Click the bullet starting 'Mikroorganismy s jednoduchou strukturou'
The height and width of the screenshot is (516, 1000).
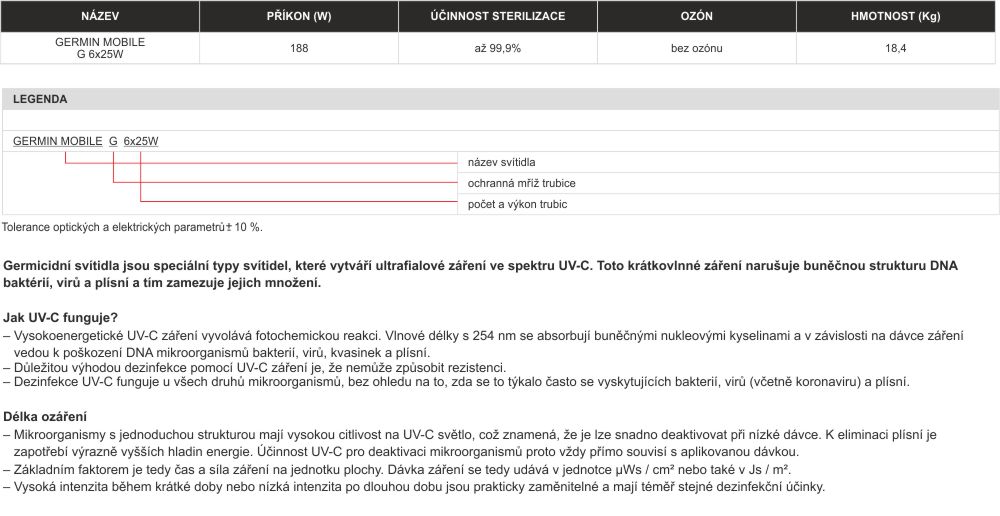[470, 443]
